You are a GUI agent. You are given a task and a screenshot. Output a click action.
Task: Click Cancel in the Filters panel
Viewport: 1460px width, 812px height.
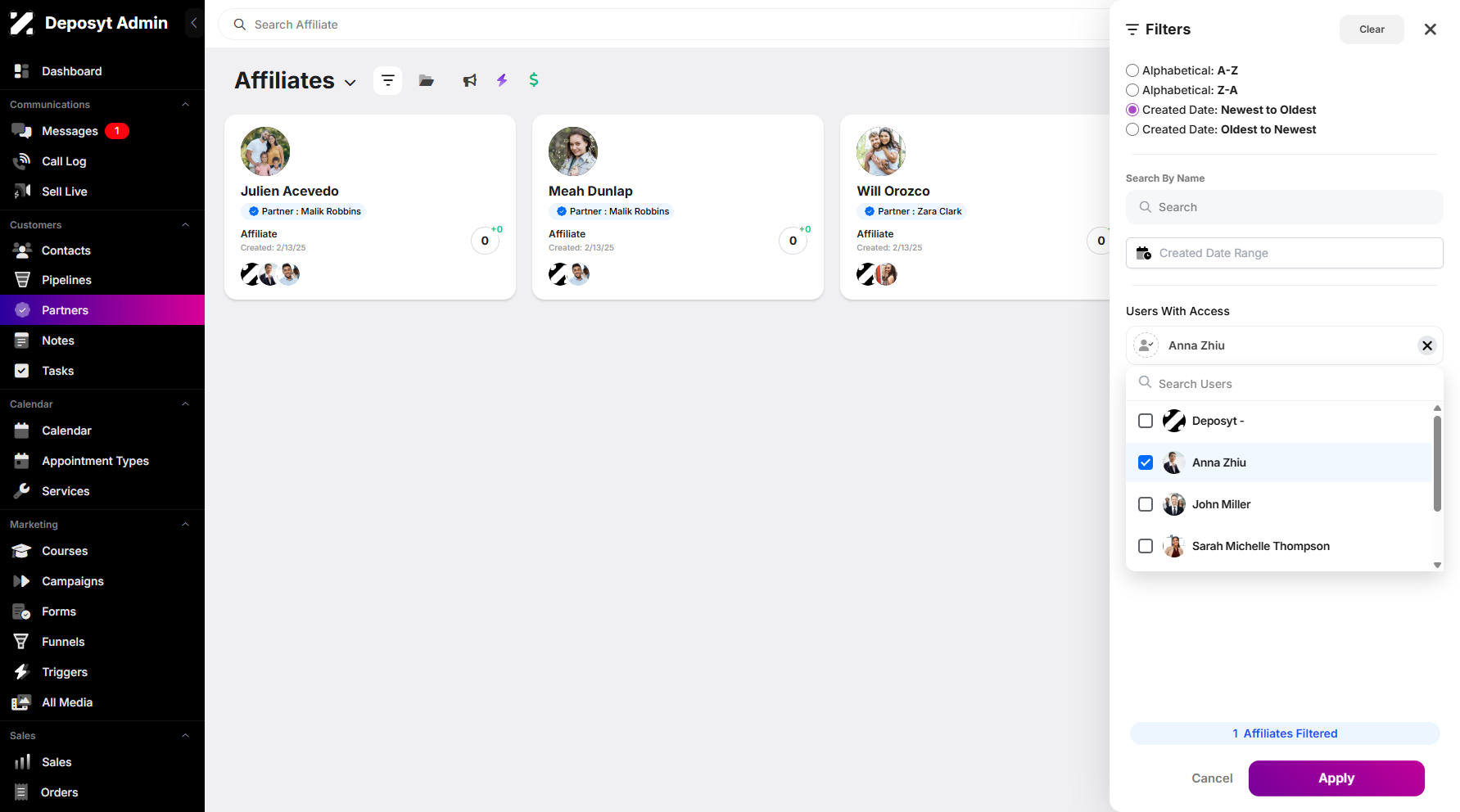click(x=1212, y=778)
